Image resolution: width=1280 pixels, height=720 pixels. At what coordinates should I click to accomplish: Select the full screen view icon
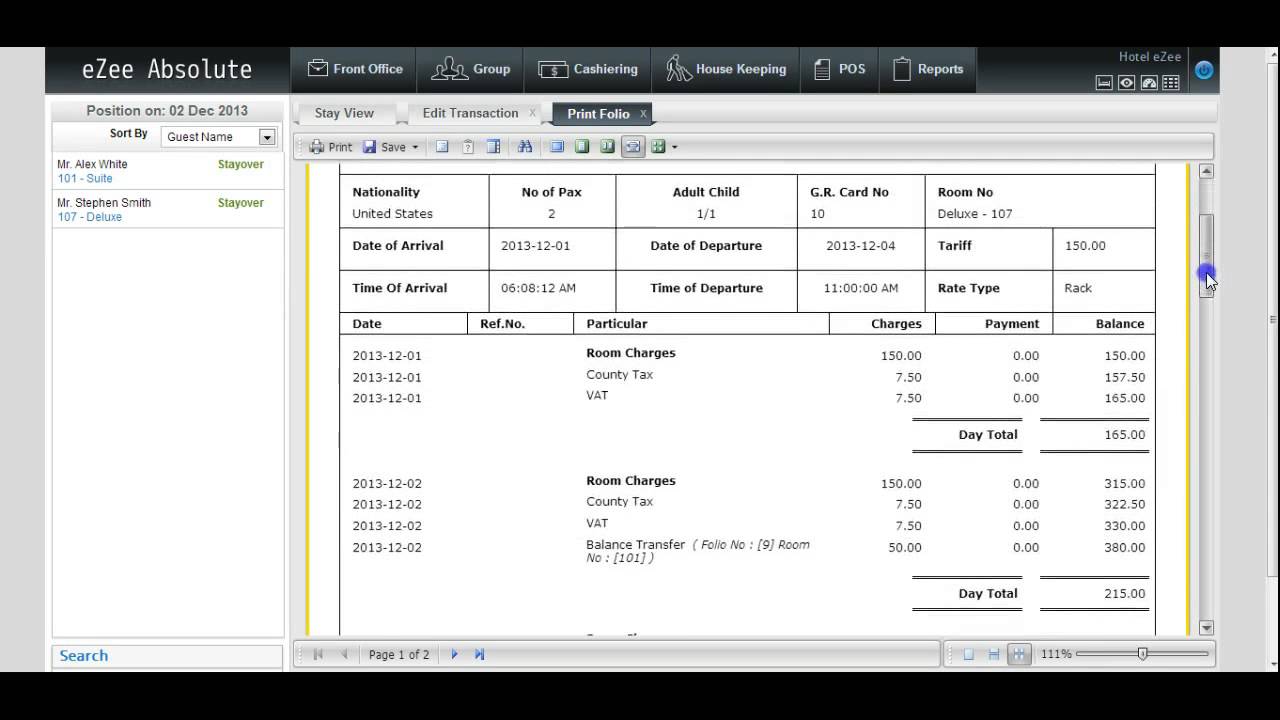tap(557, 147)
